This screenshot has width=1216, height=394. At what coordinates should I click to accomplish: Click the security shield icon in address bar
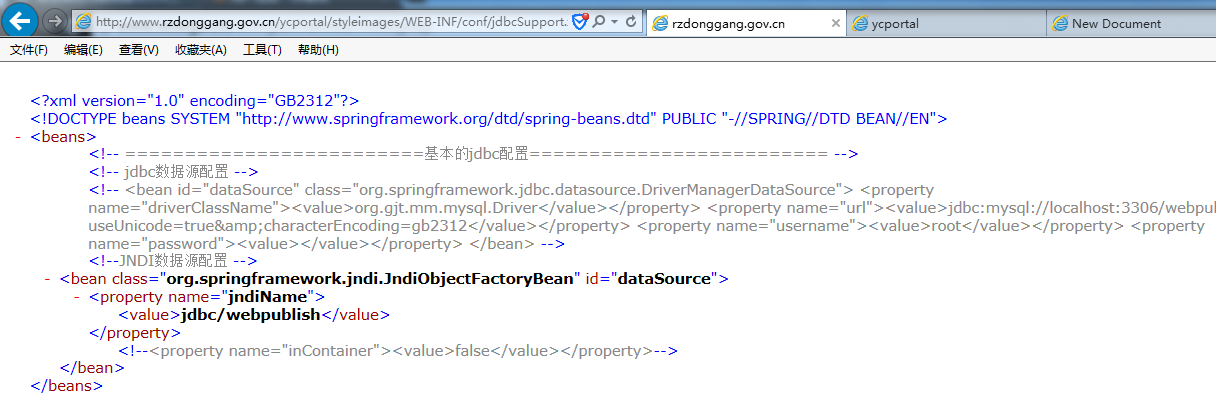pos(580,21)
